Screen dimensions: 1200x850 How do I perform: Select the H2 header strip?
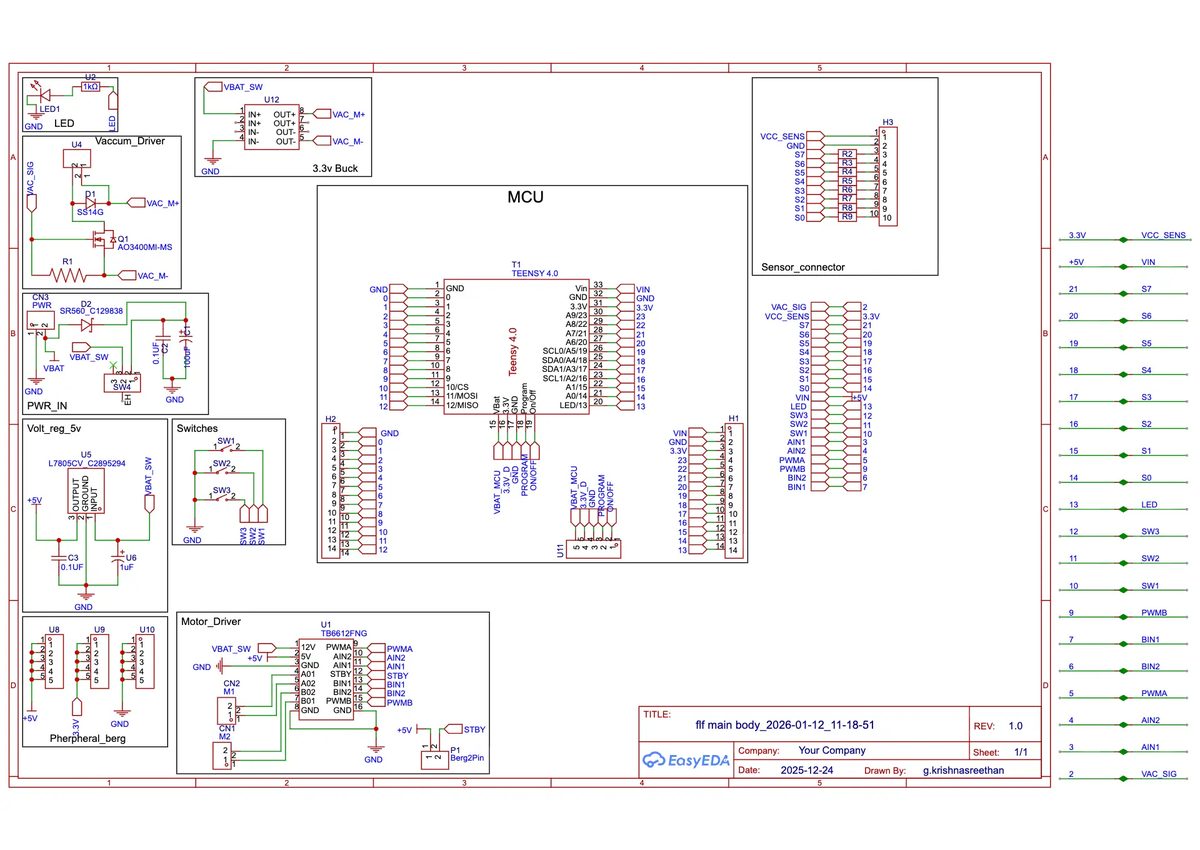pos(331,491)
